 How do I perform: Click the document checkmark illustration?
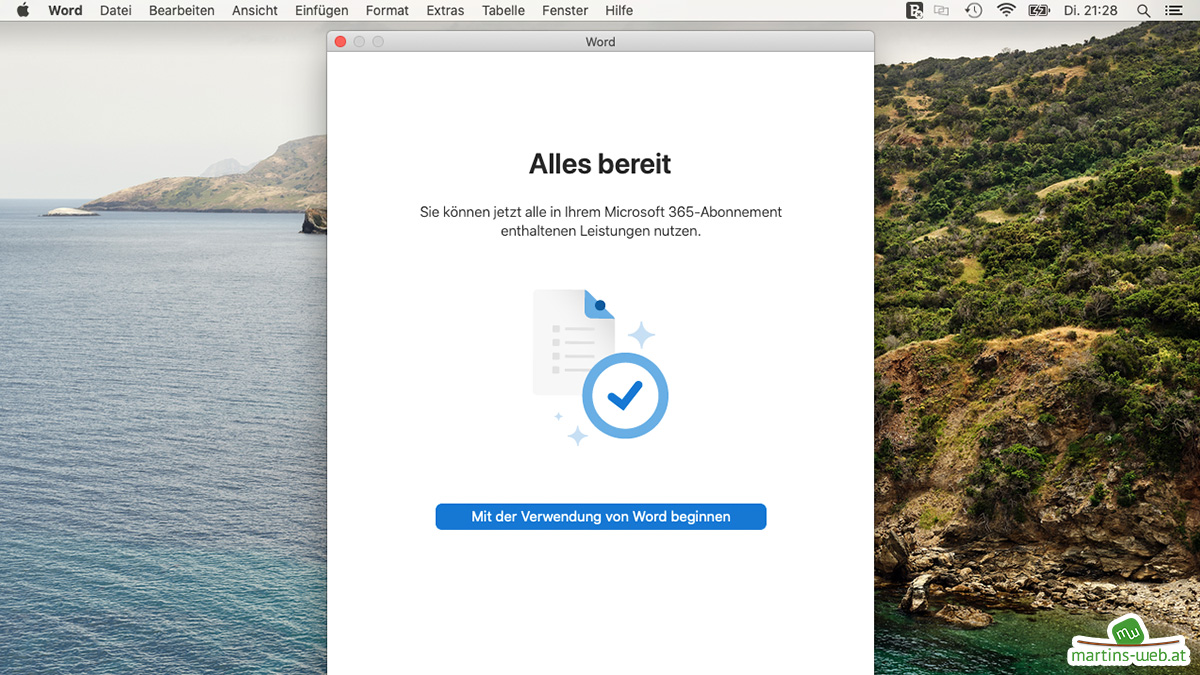pyautogui.click(x=600, y=367)
